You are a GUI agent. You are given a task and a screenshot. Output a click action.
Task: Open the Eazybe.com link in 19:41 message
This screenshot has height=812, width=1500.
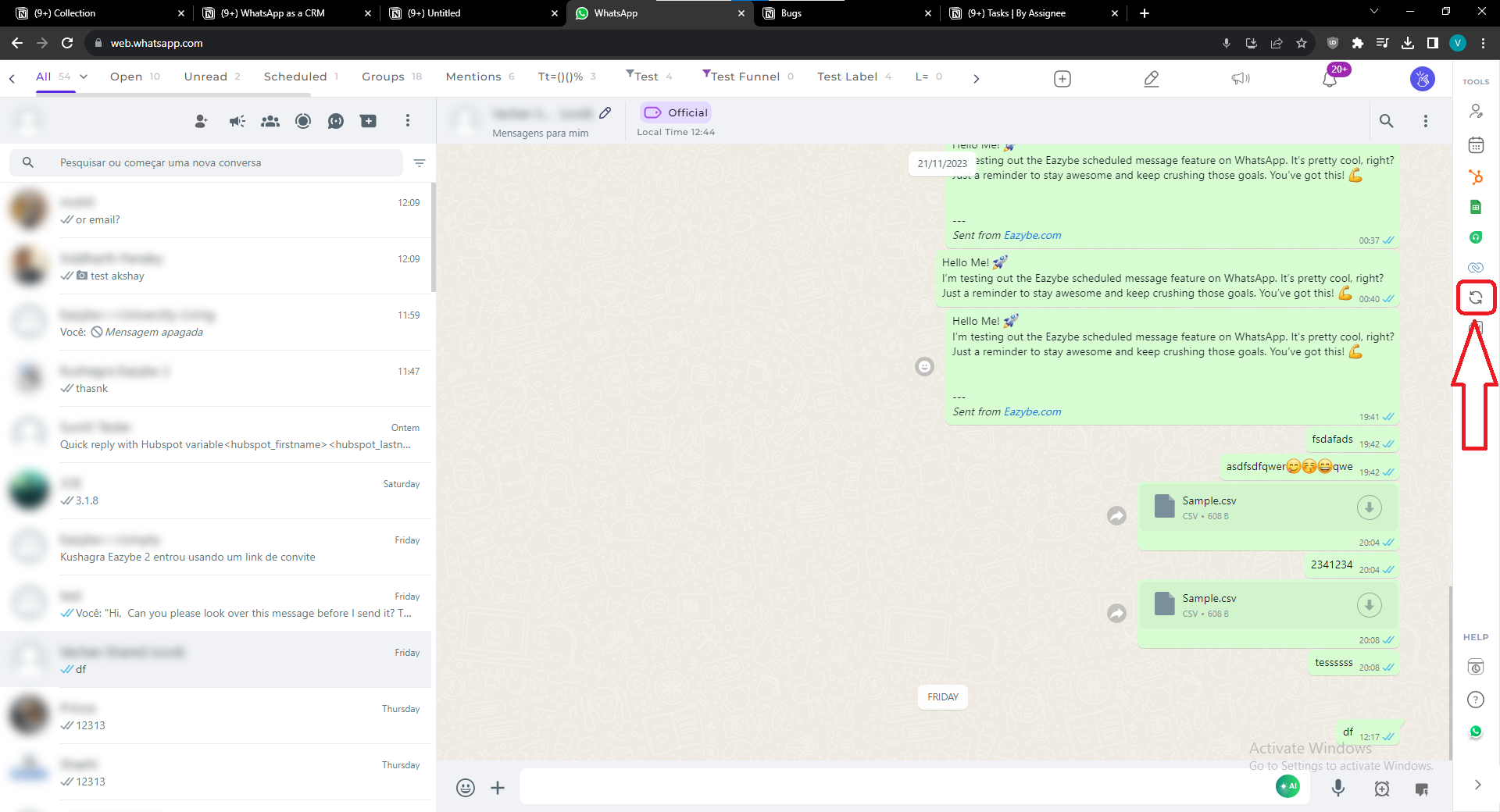point(1032,411)
